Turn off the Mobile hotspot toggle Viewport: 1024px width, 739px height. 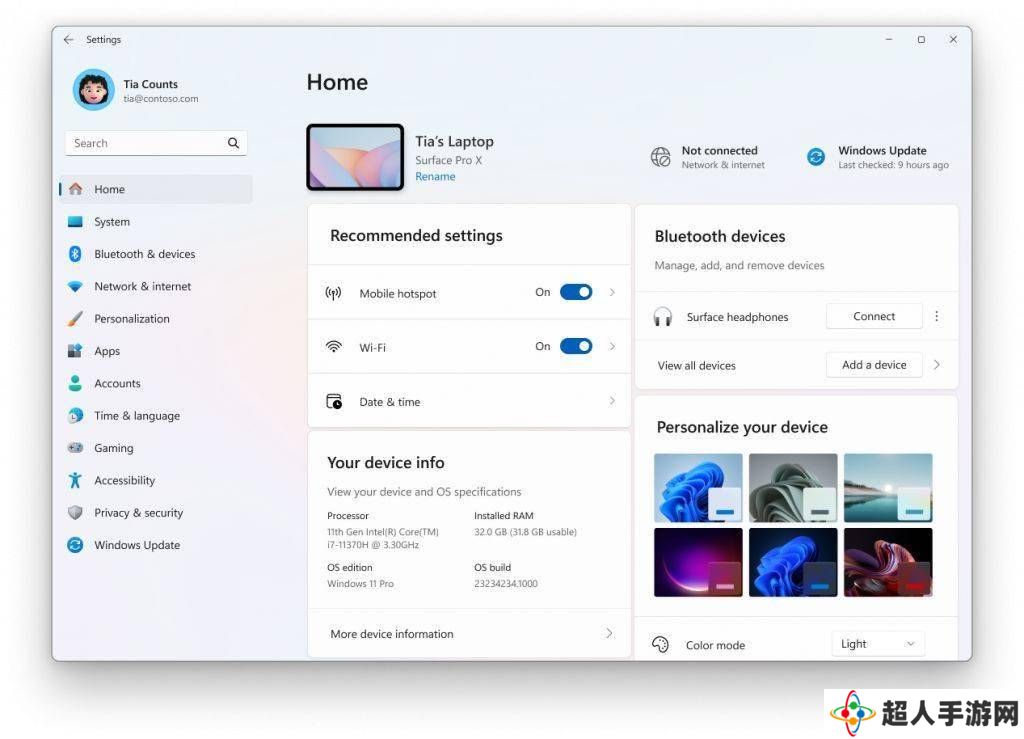click(576, 292)
